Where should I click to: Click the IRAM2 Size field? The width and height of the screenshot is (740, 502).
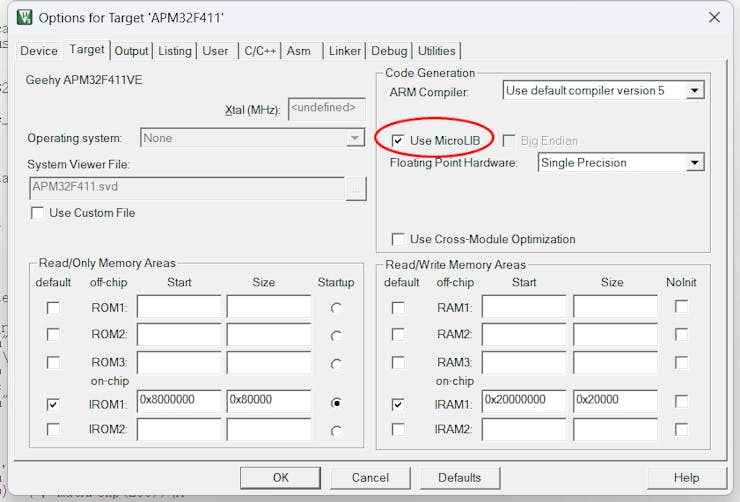(x=615, y=429)
